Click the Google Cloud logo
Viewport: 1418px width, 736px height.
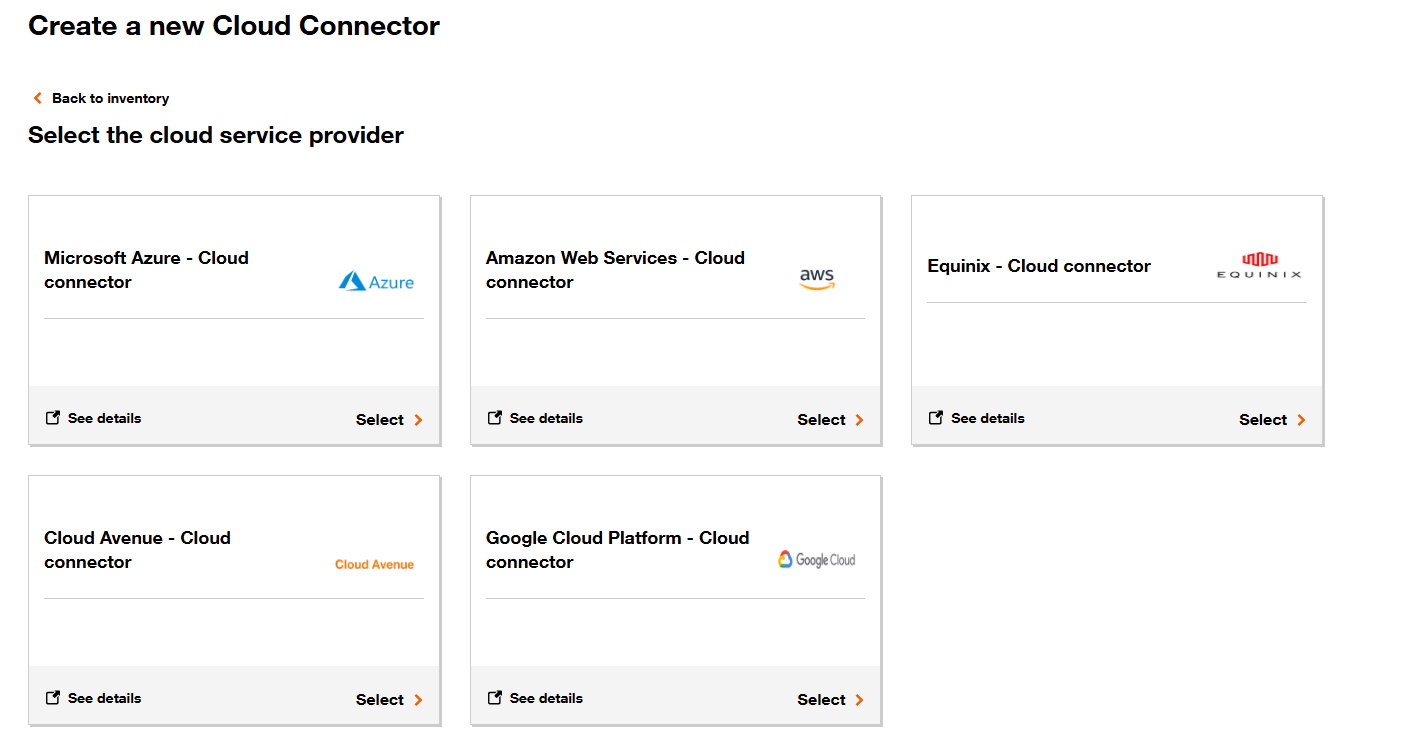pos(817,560)
